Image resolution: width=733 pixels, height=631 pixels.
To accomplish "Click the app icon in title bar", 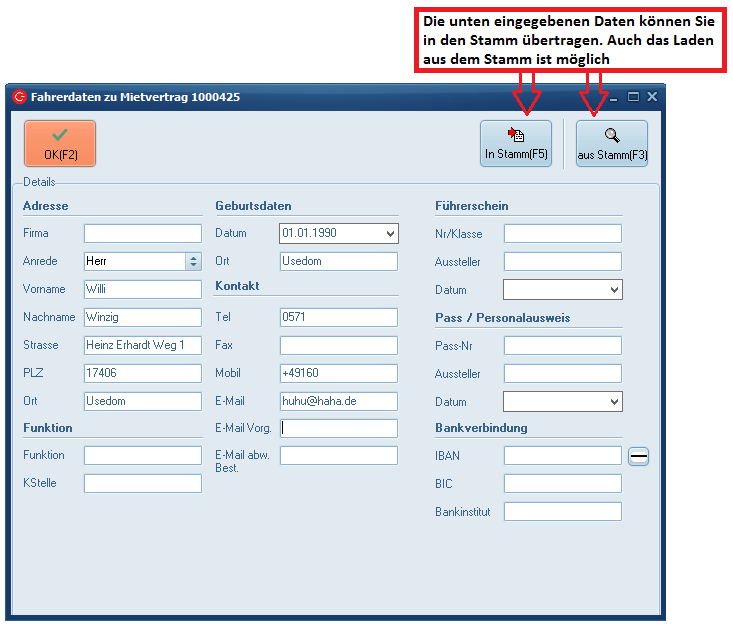I will 19,97.
